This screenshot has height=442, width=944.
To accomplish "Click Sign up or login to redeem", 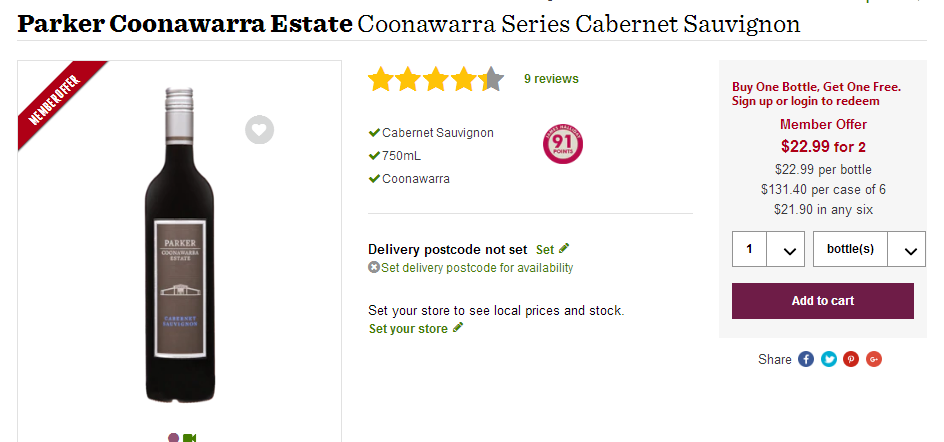I will click(x=805, y=101).
